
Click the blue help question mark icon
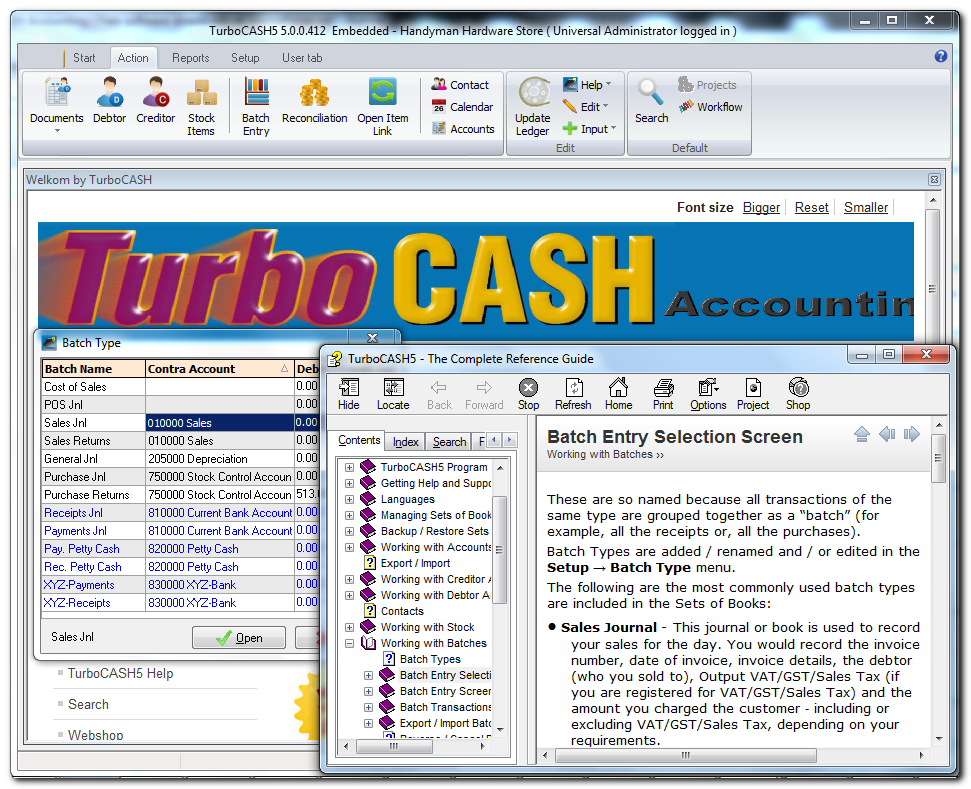(941, 56)
